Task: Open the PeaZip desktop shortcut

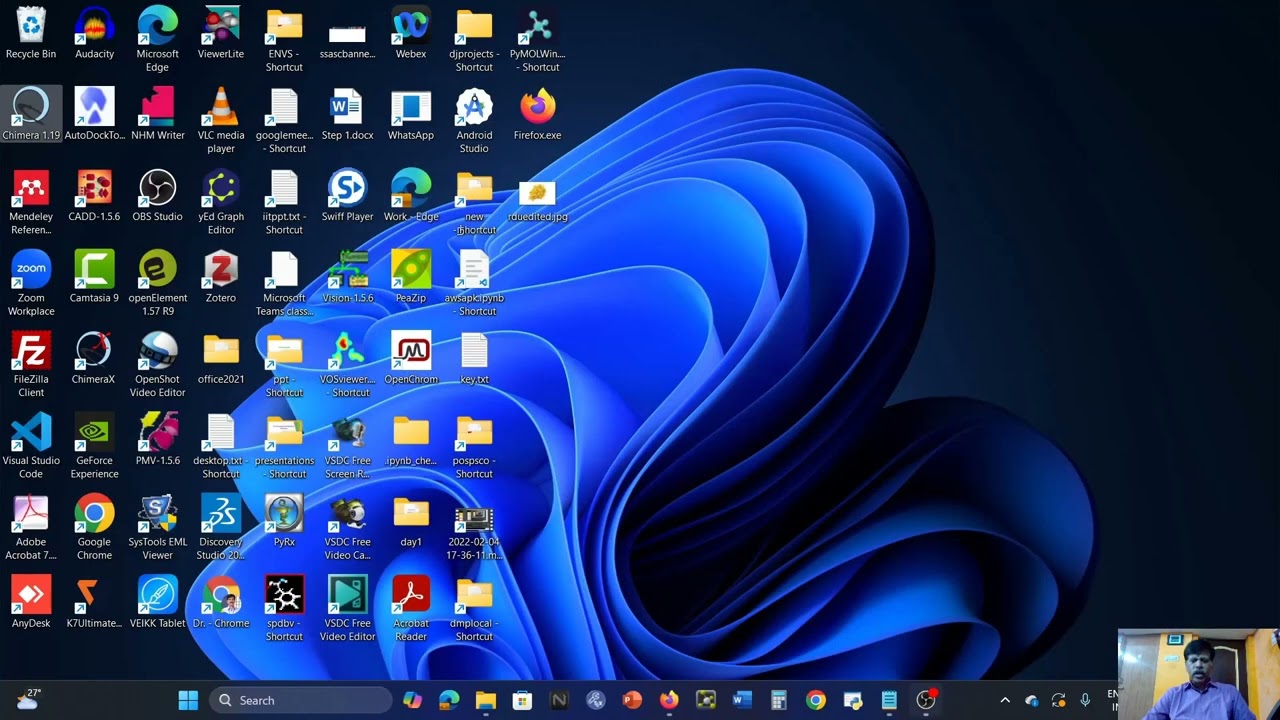Action: tap(411, 277)
